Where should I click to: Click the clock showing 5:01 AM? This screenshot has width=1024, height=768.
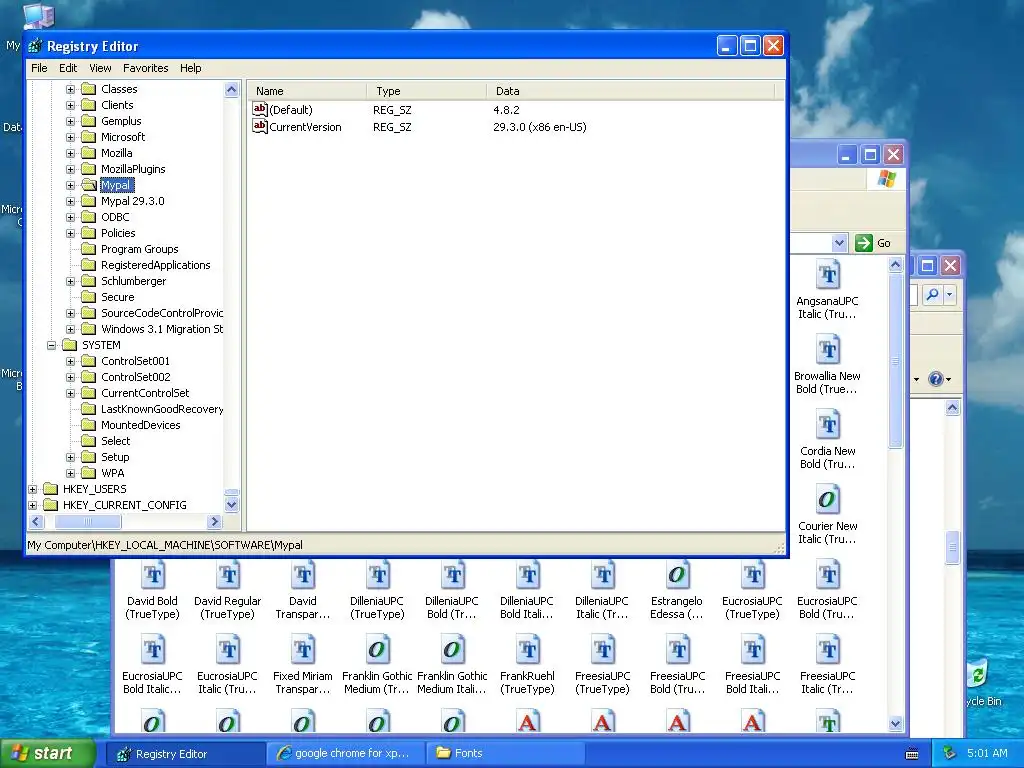click(987, 754)
